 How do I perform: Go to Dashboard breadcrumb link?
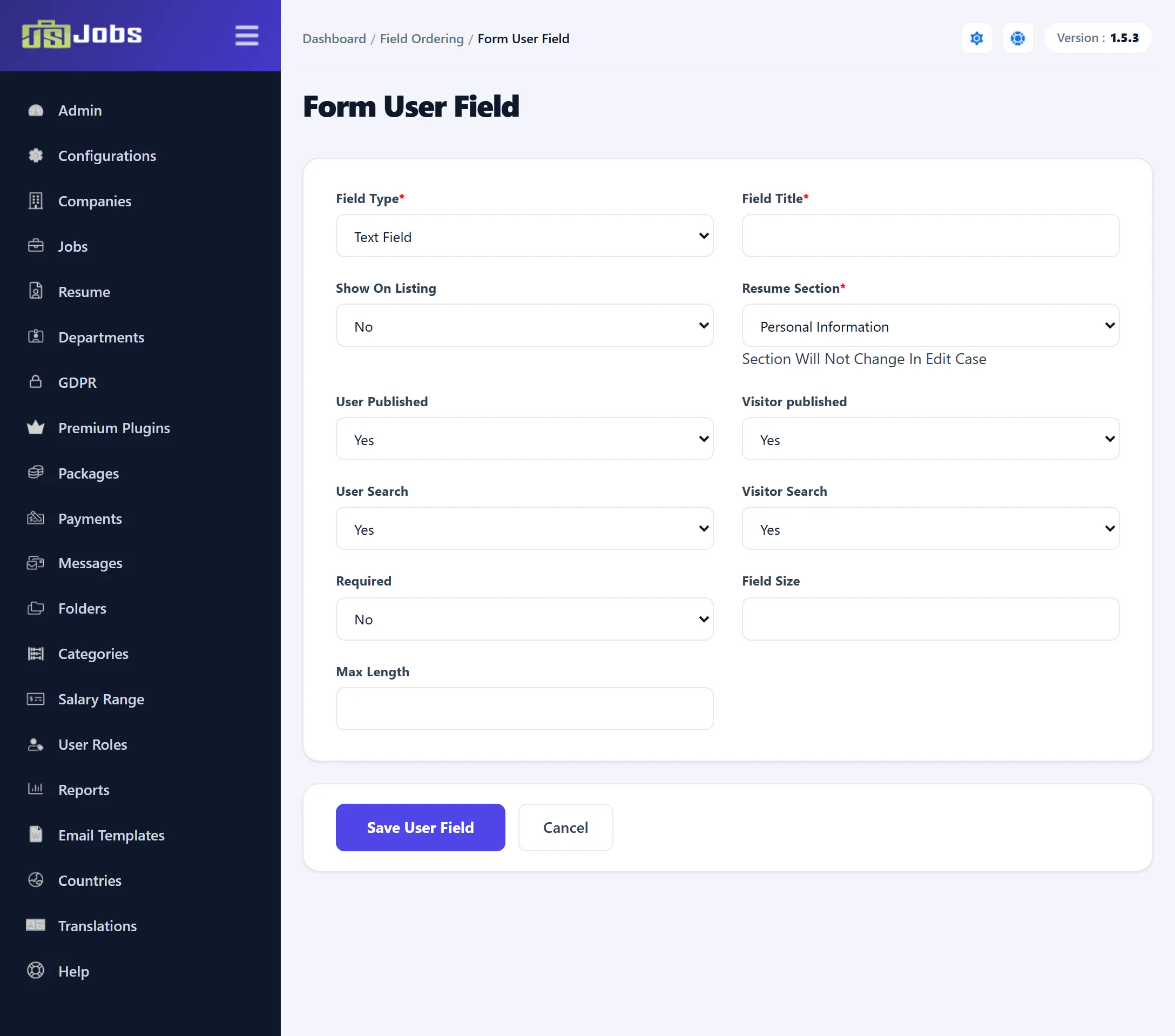click(334, 39)
